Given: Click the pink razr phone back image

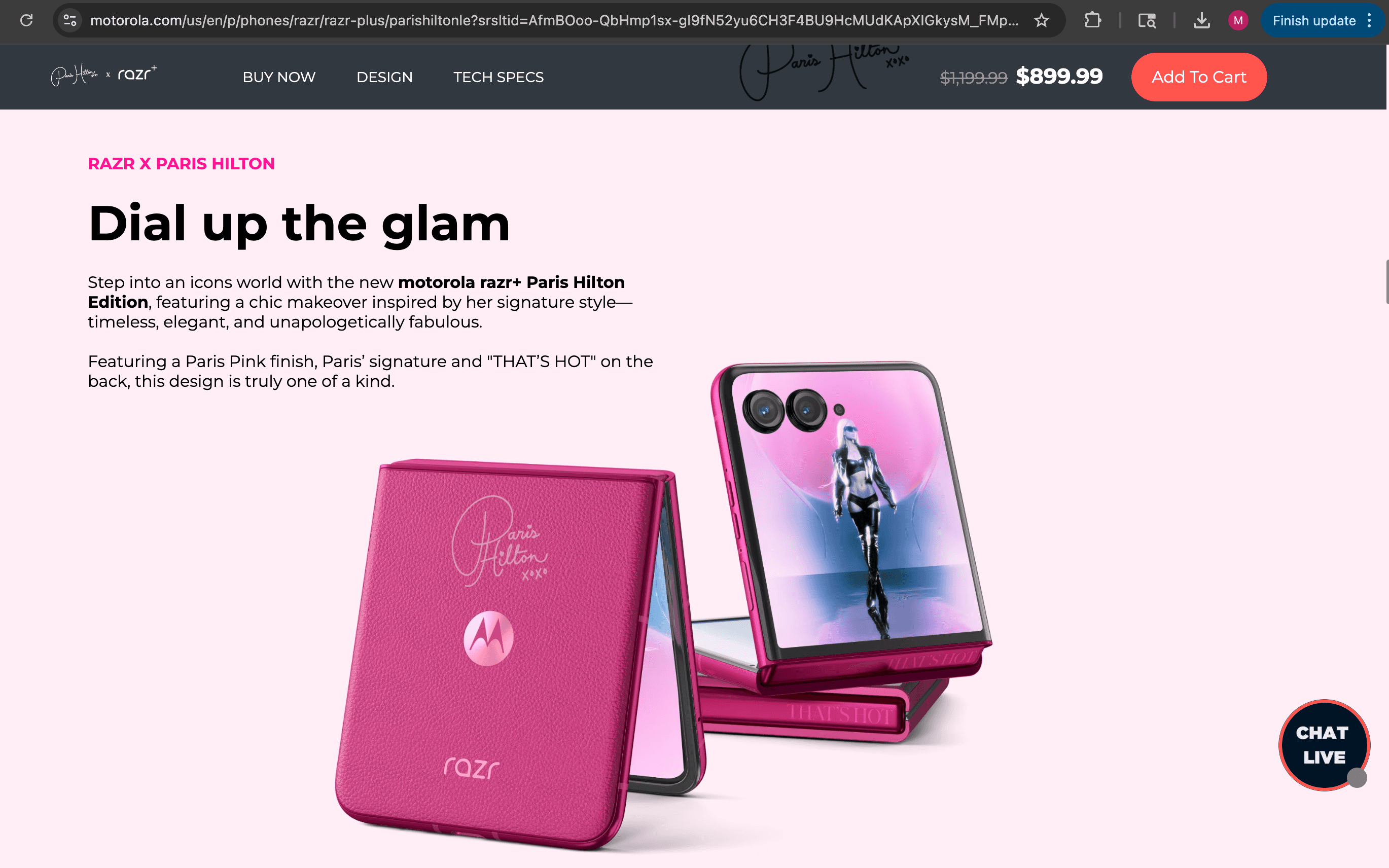Looking at the screenshot, I should (505, 655).
